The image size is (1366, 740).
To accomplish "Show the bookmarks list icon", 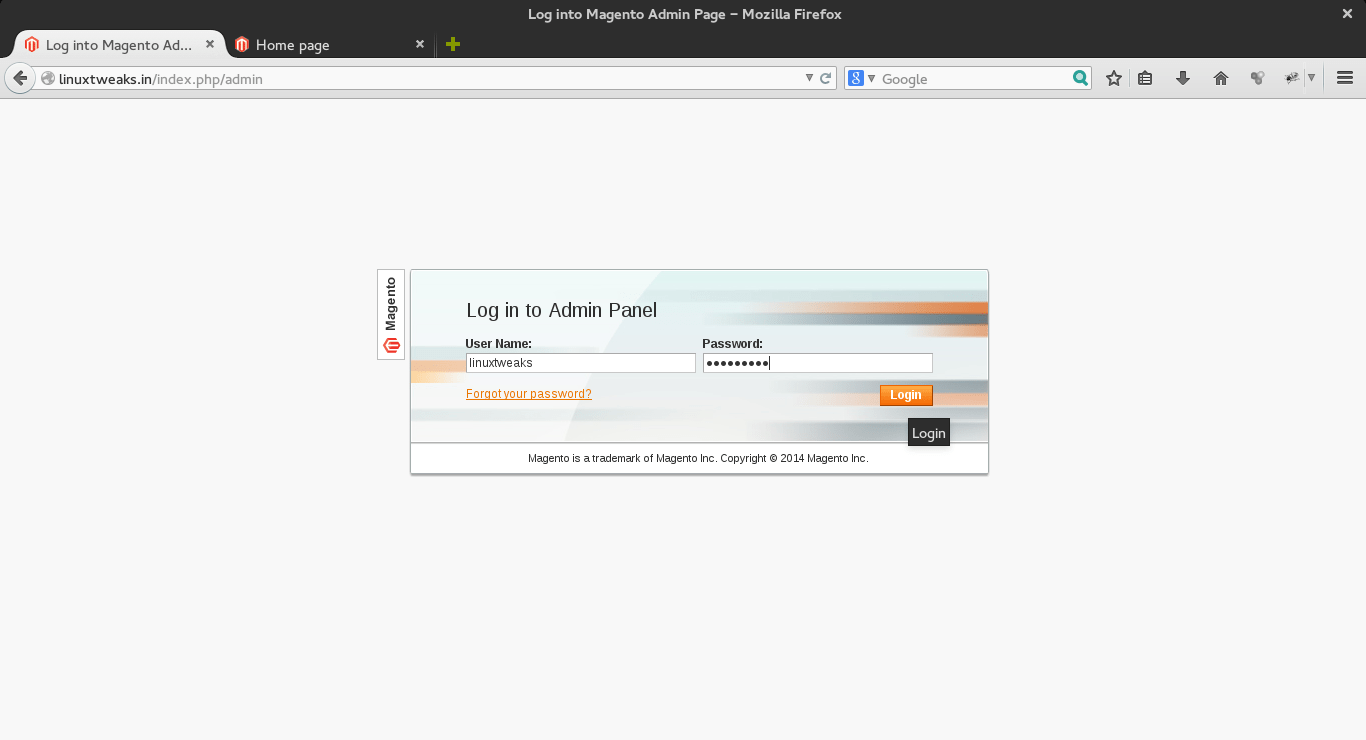I will (1146, 78).
